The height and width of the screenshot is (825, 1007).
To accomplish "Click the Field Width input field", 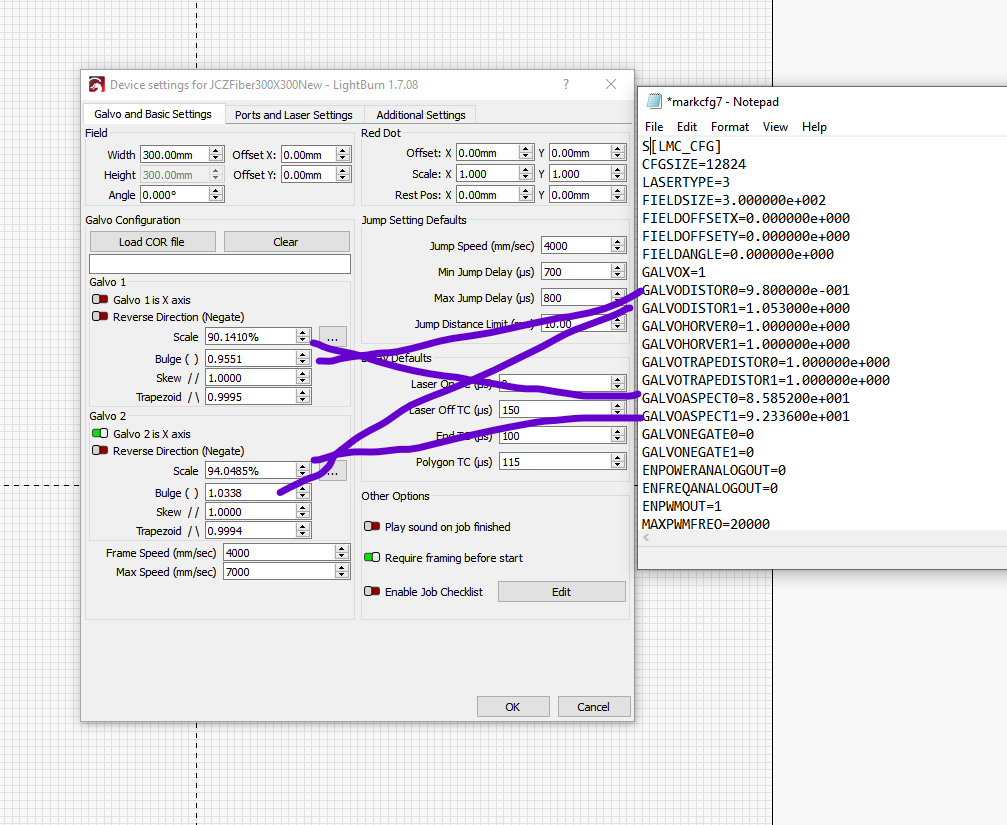I will [175, 155].
